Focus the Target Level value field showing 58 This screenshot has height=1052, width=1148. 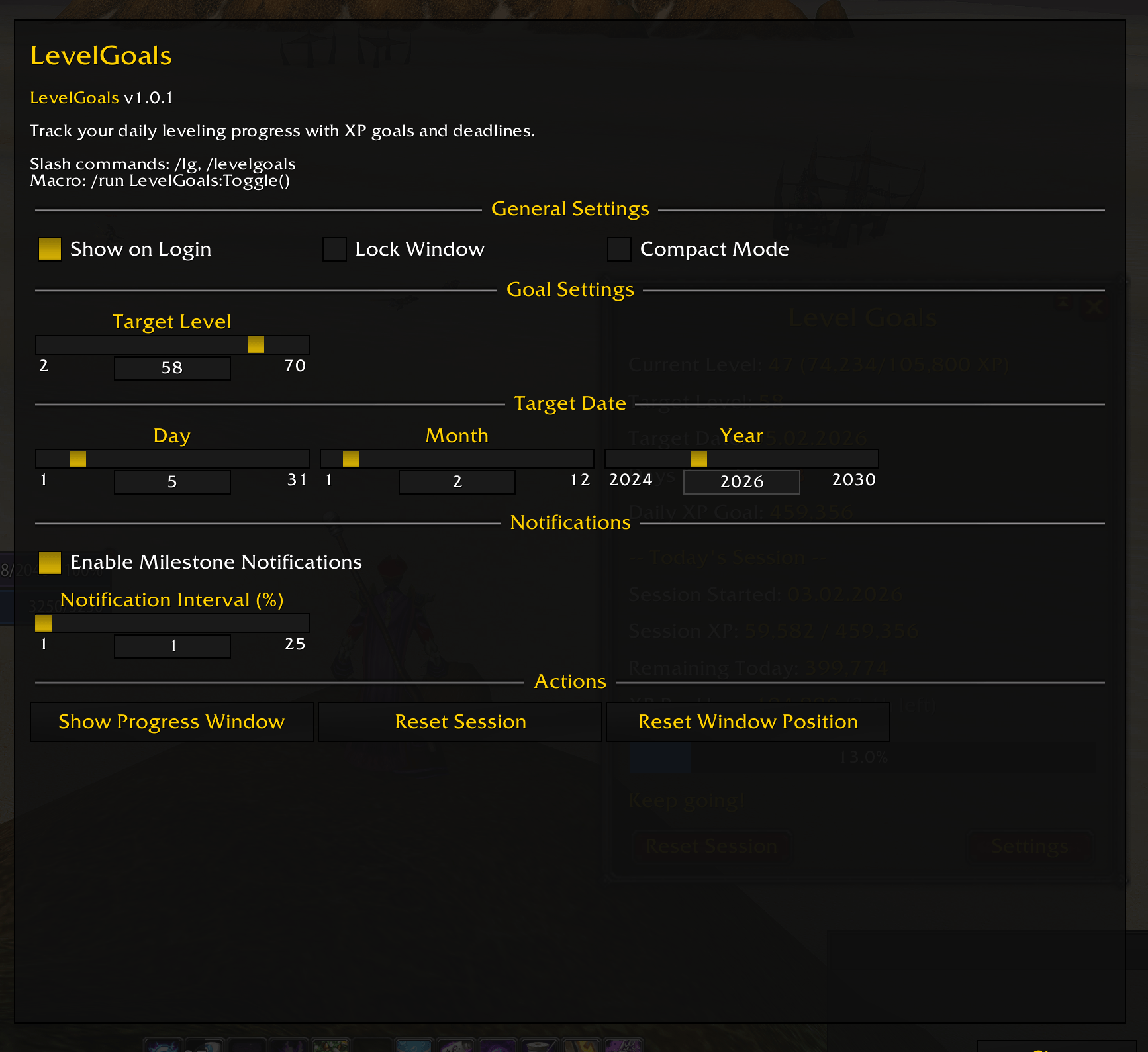172,368
